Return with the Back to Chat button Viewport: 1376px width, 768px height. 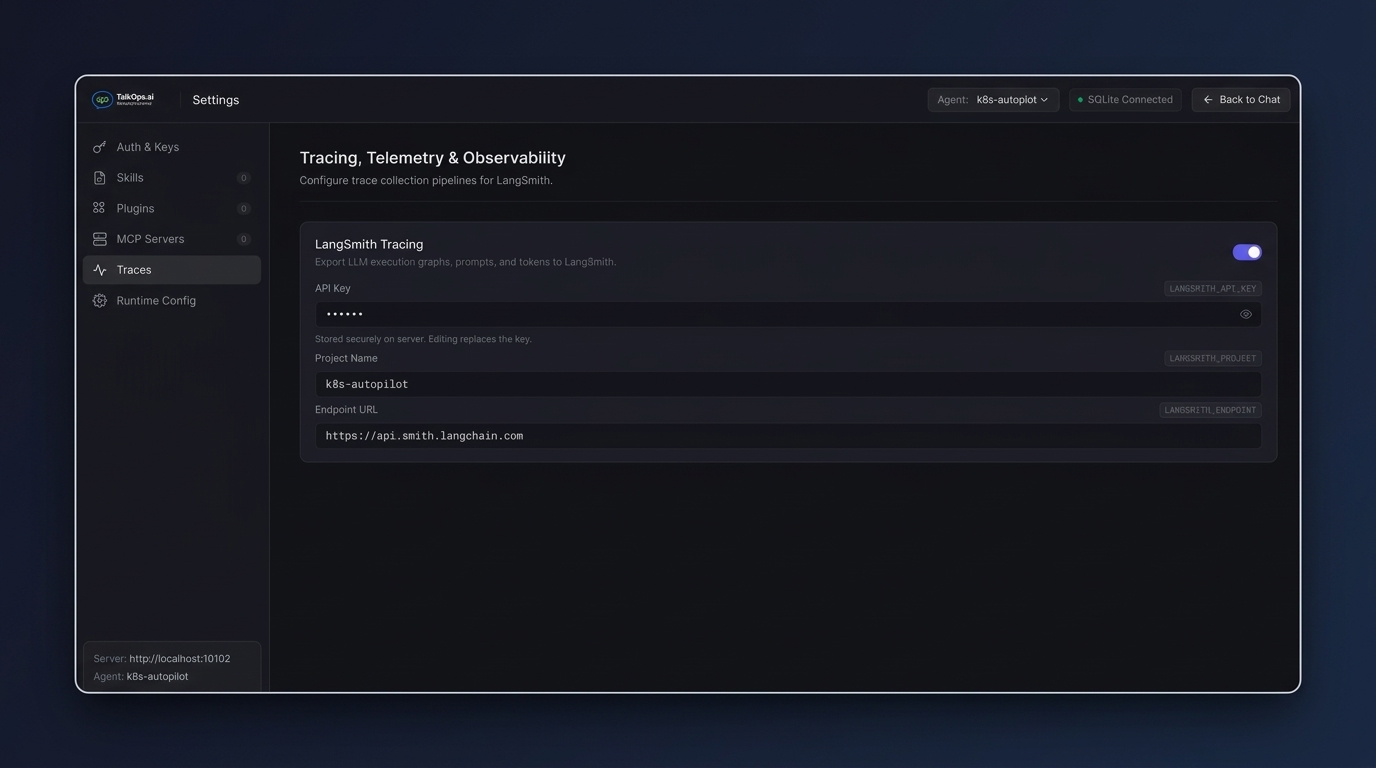(x=1241, y=100)
